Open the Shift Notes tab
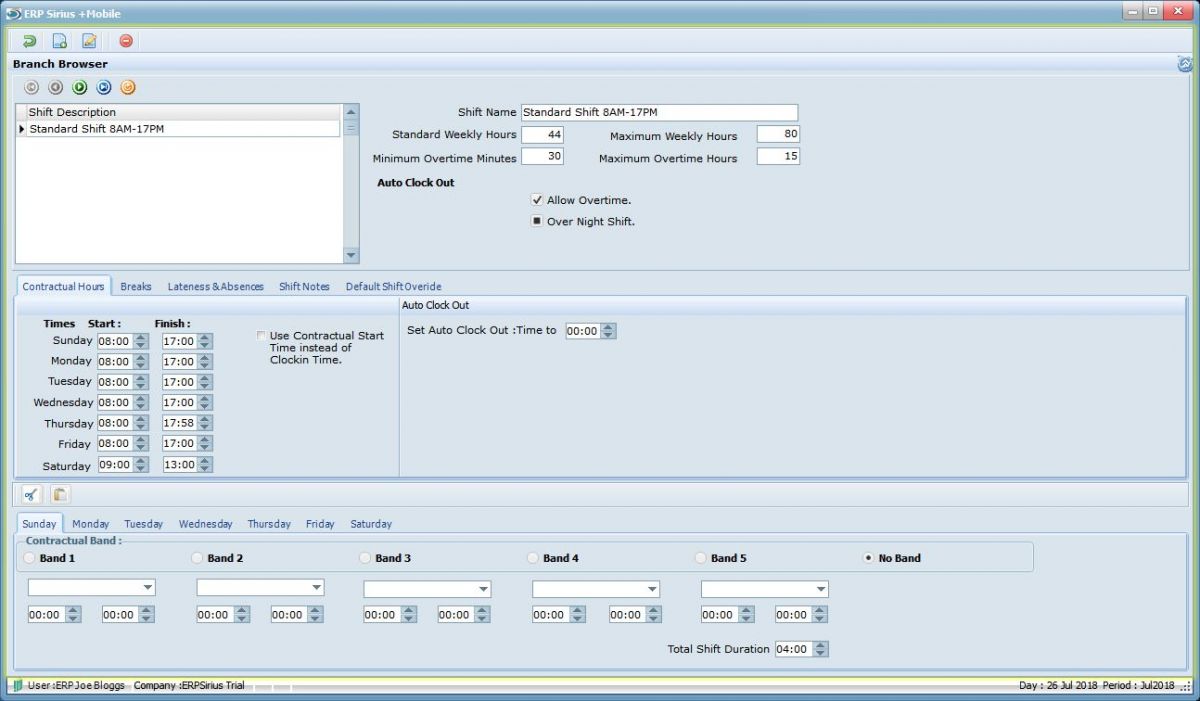This screenshot has height=701, width=1200. pos(304,286)
